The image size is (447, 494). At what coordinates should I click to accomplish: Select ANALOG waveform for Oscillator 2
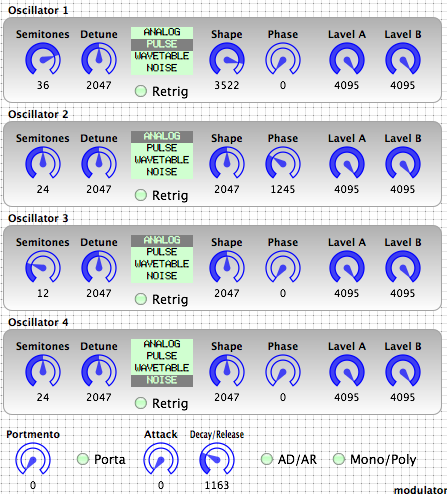pos(162,136)
